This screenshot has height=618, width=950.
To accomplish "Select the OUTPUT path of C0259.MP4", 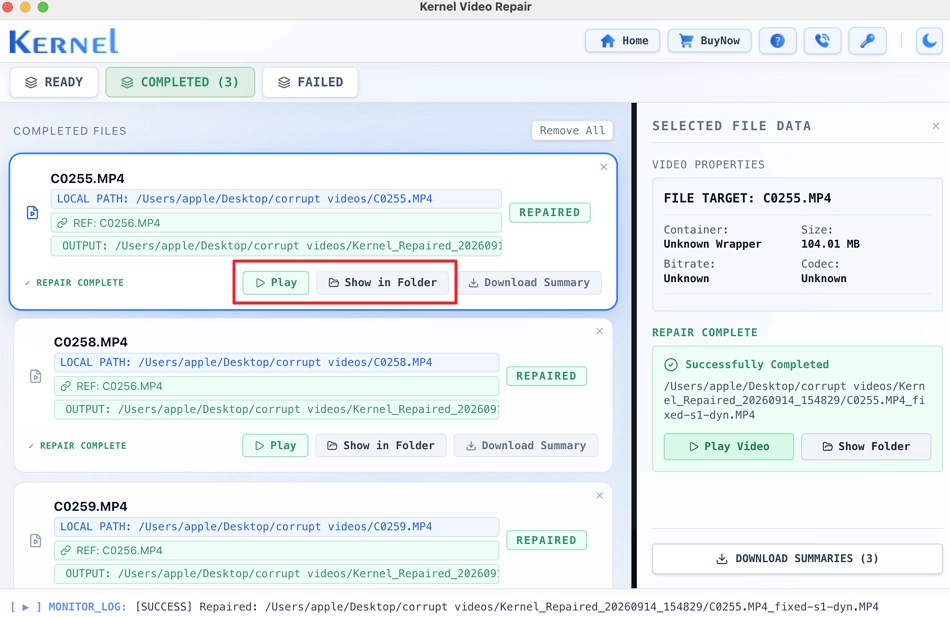I will 276,574.
